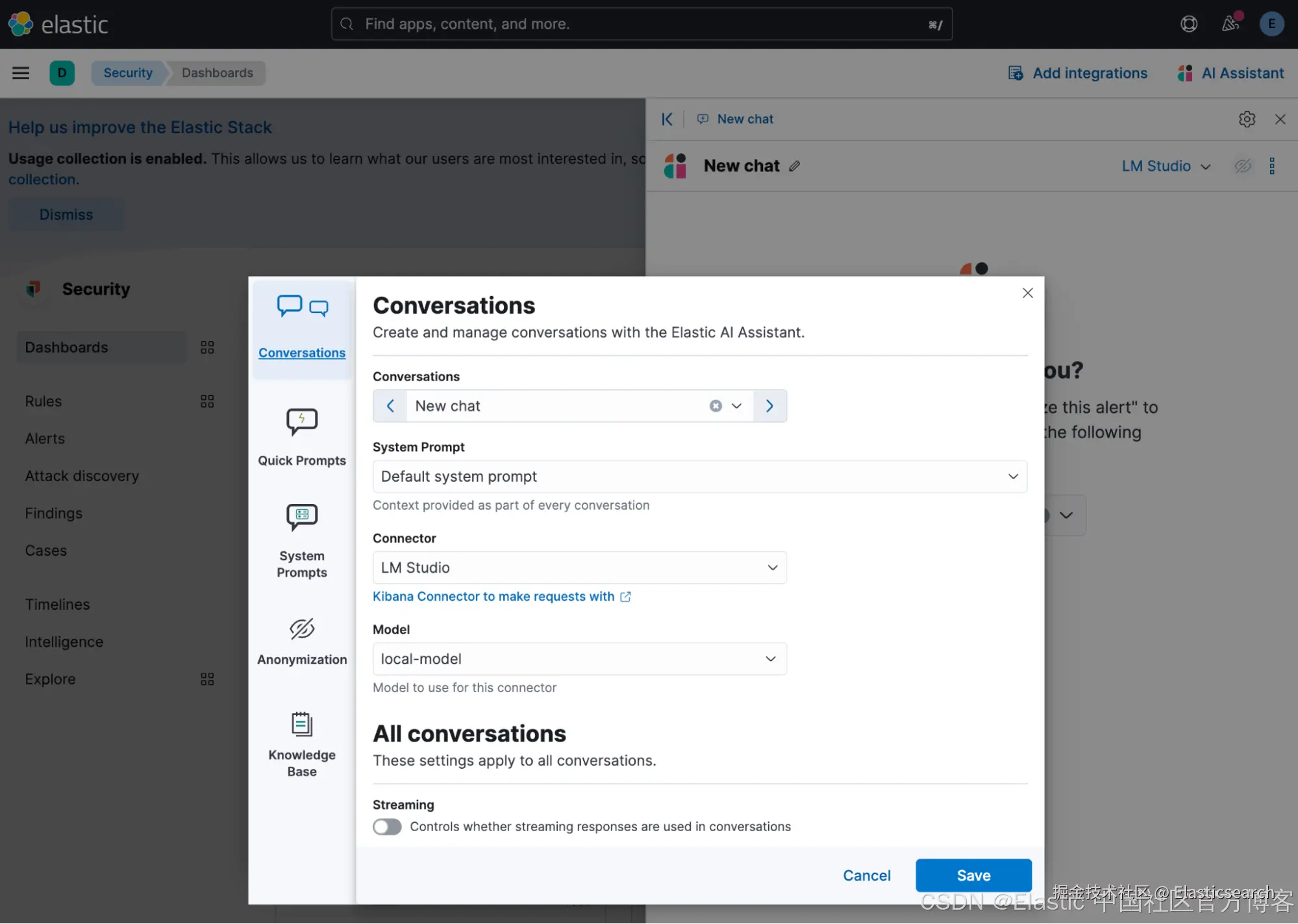Open the Knowledge Base settings section
Viewport: 1298px width, 924px height.
tap(302, 744)
